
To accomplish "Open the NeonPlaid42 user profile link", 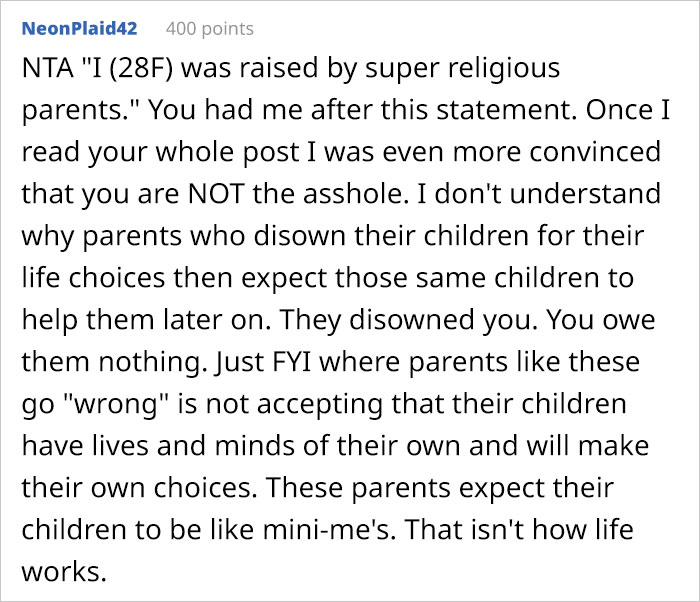I will (x=79, y=28).
